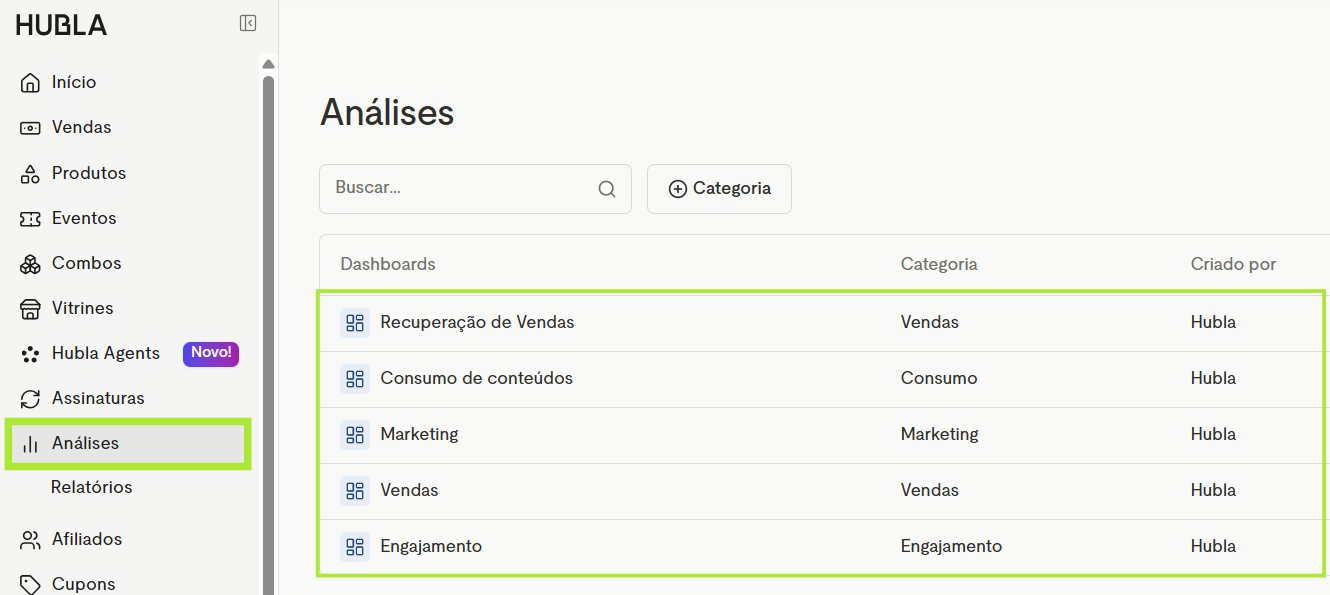
Task: Click the Vendas money icon in sidebar
Action: point(30,128)
